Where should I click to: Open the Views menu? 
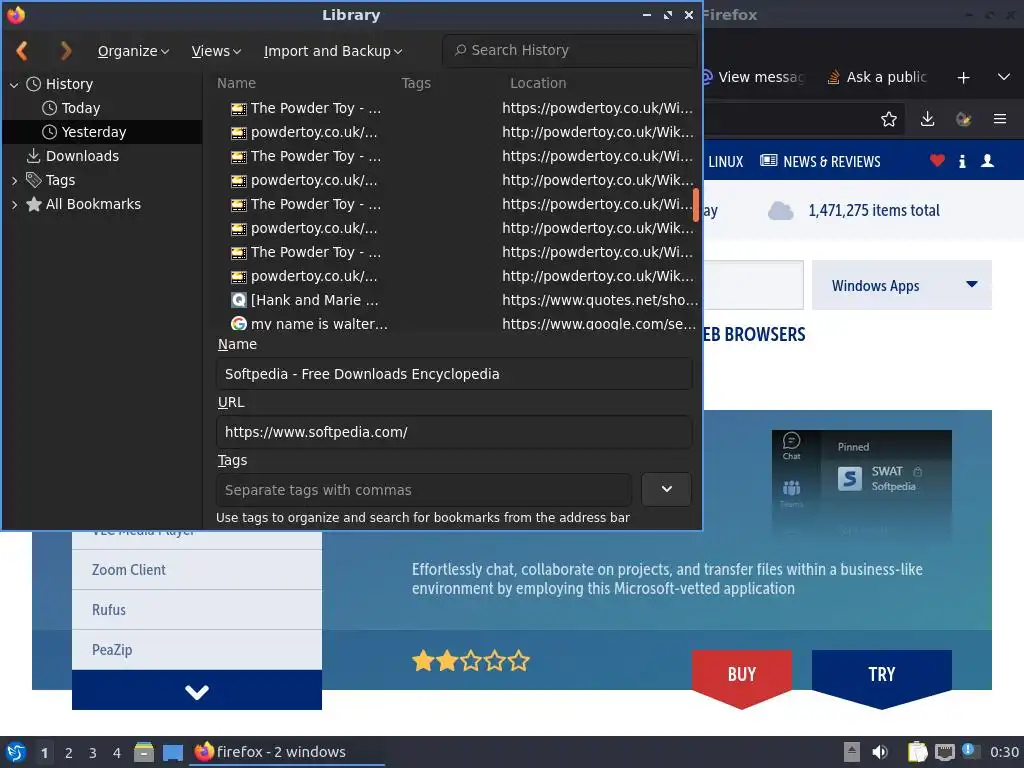(216, 51)
